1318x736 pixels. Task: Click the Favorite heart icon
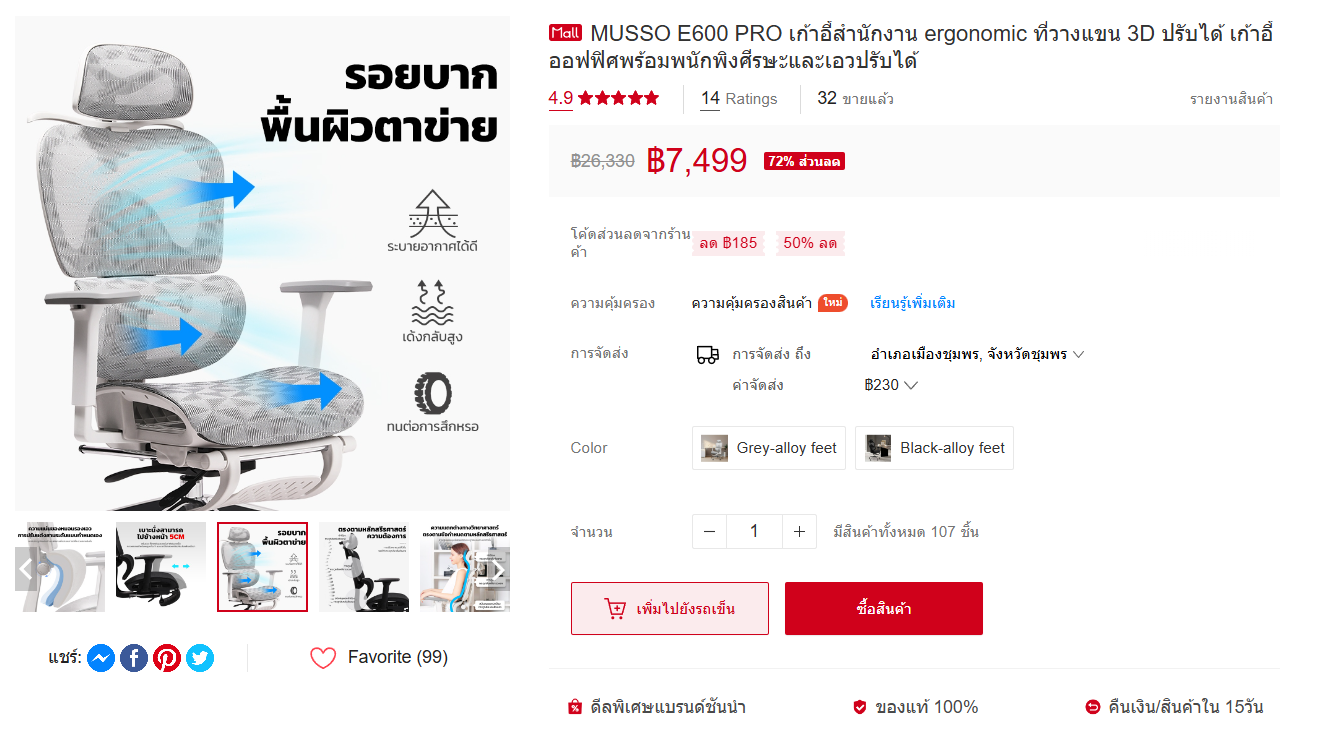tap(323, 658)
